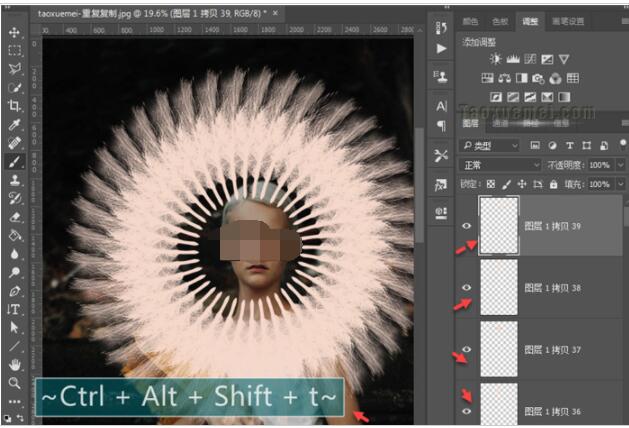The image size is (629, 428).
Task: Select the Clone Stamp tool
Action: point(14,180)
